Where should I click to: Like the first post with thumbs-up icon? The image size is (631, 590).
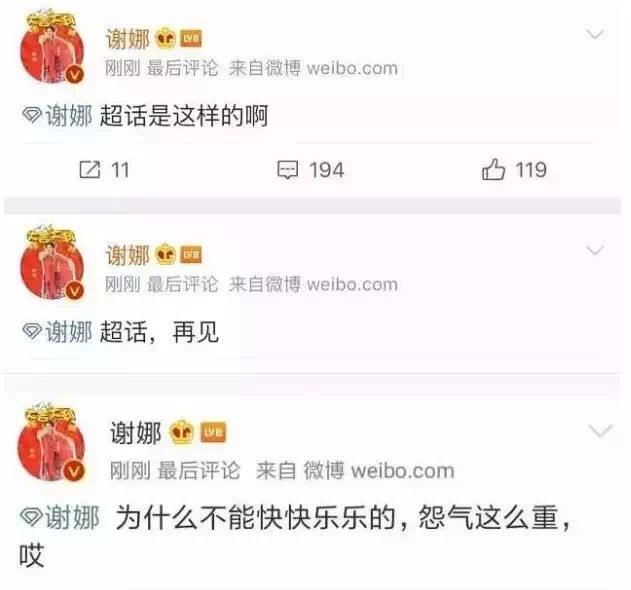tap(493, 169)
